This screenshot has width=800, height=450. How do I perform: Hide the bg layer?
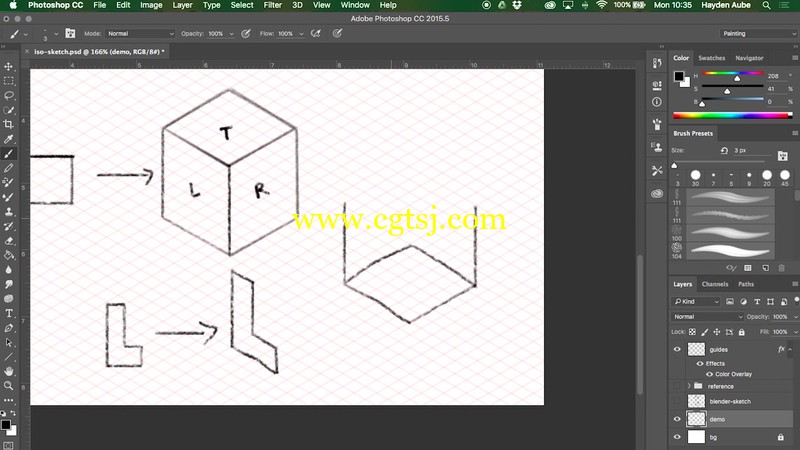677,437
